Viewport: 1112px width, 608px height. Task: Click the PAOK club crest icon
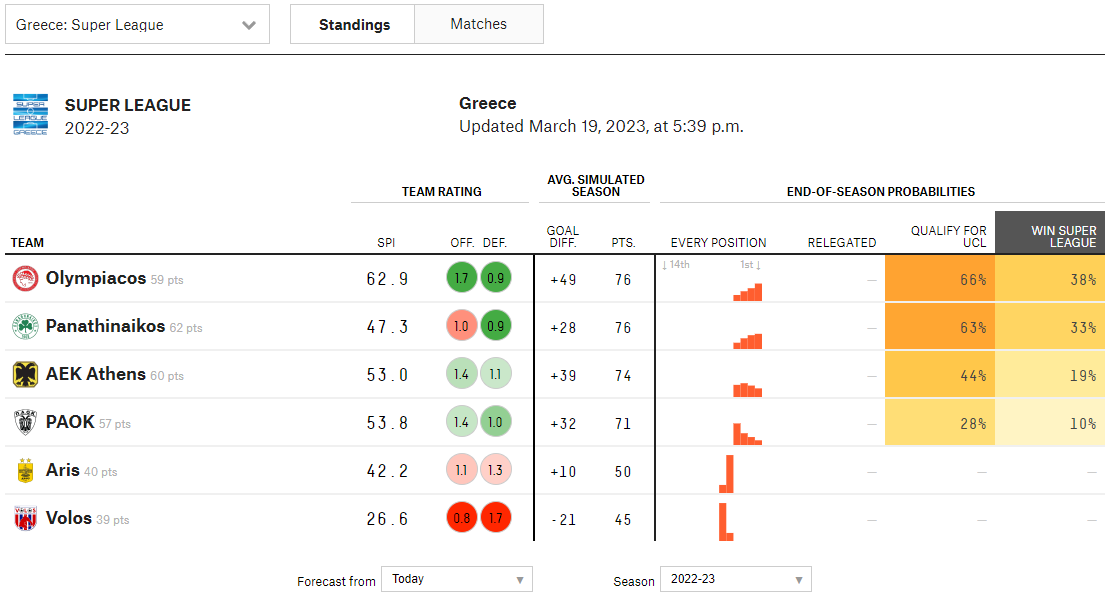pyautogui.click(x=25, y=423)
